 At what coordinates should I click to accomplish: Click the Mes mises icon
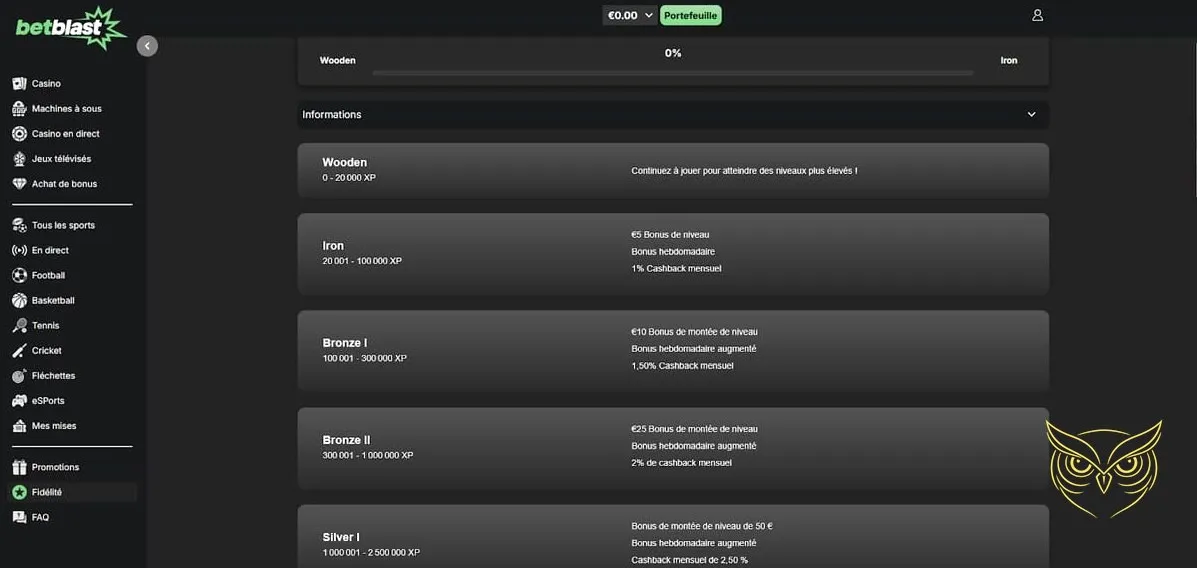pyautogui.click(x=19, y=426)
